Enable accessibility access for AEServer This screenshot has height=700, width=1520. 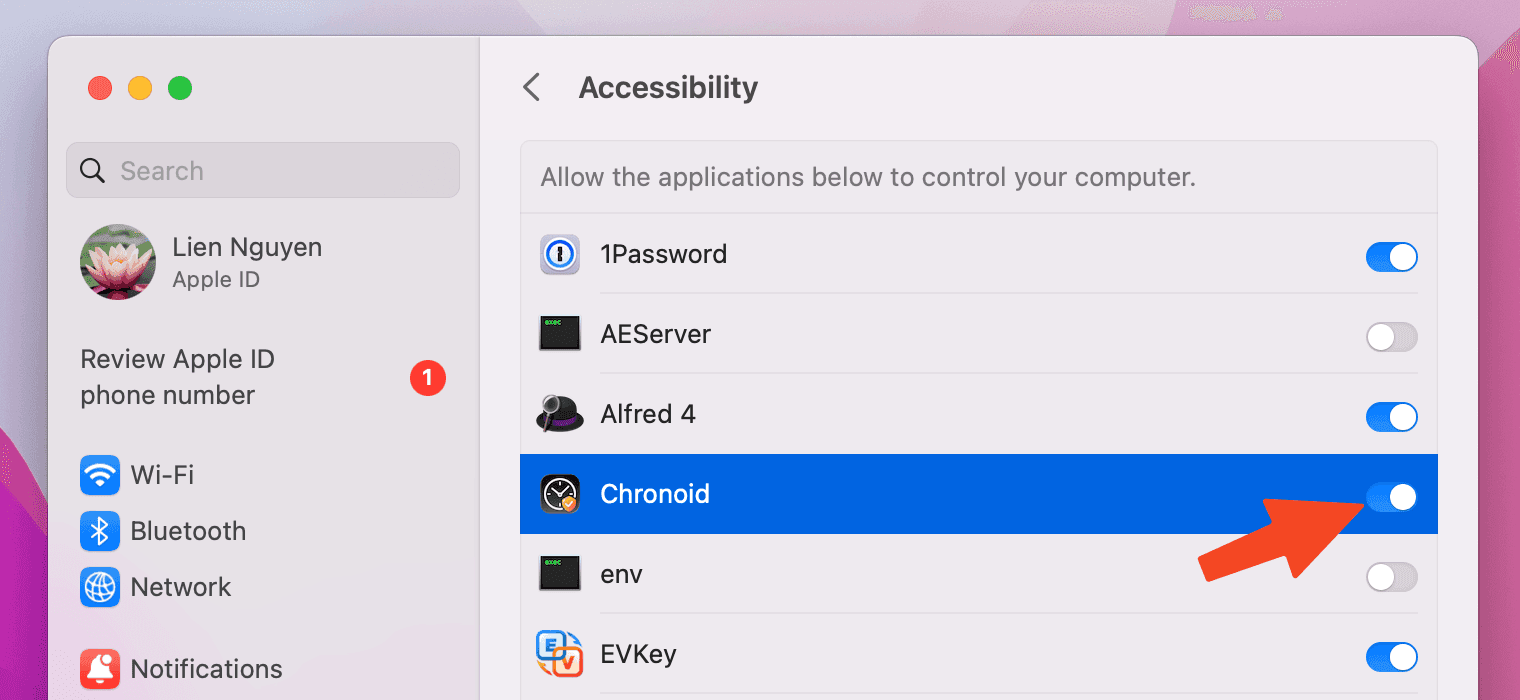click(x=1392, y=337)
